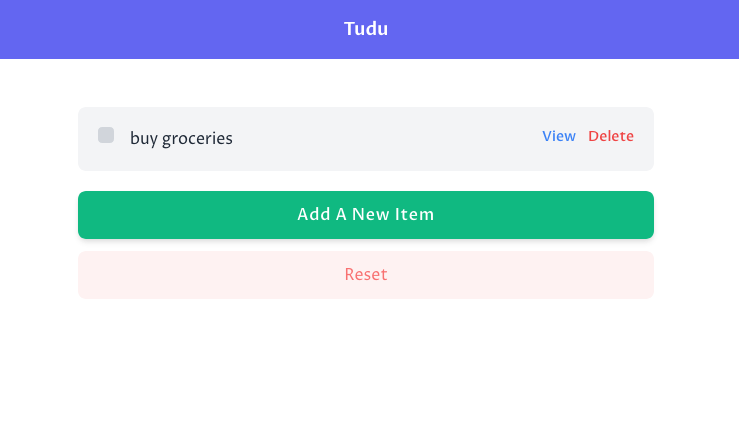Delete the buy groceries item

tap(611, 136)
